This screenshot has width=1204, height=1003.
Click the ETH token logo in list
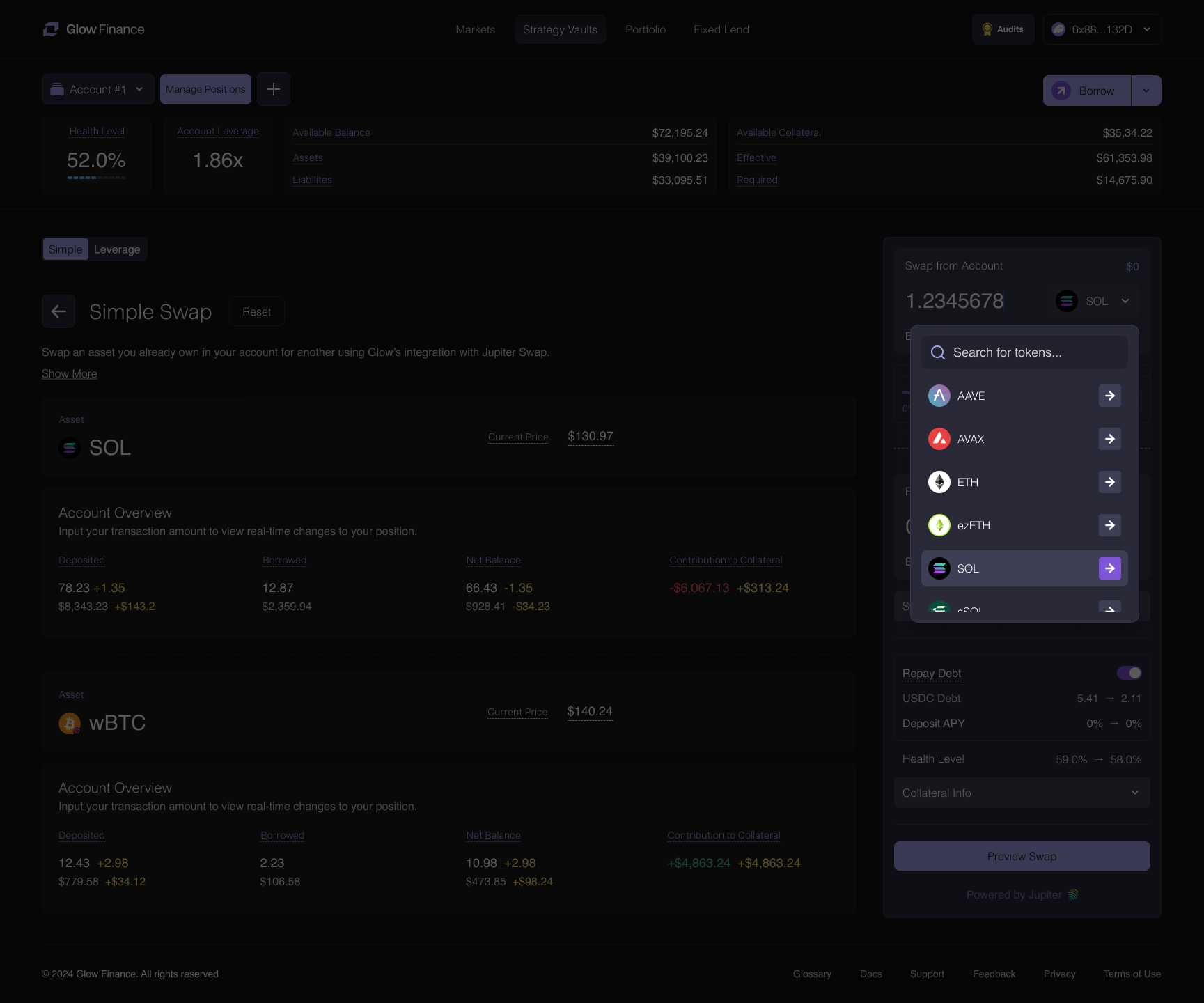939,482
